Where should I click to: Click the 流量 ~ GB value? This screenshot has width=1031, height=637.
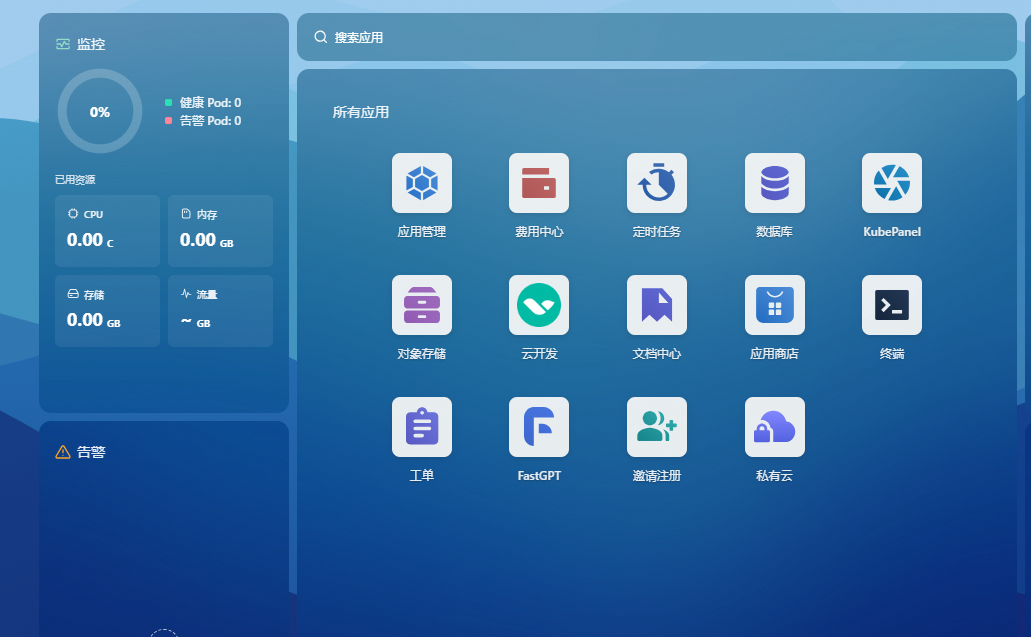click(195, 322)
